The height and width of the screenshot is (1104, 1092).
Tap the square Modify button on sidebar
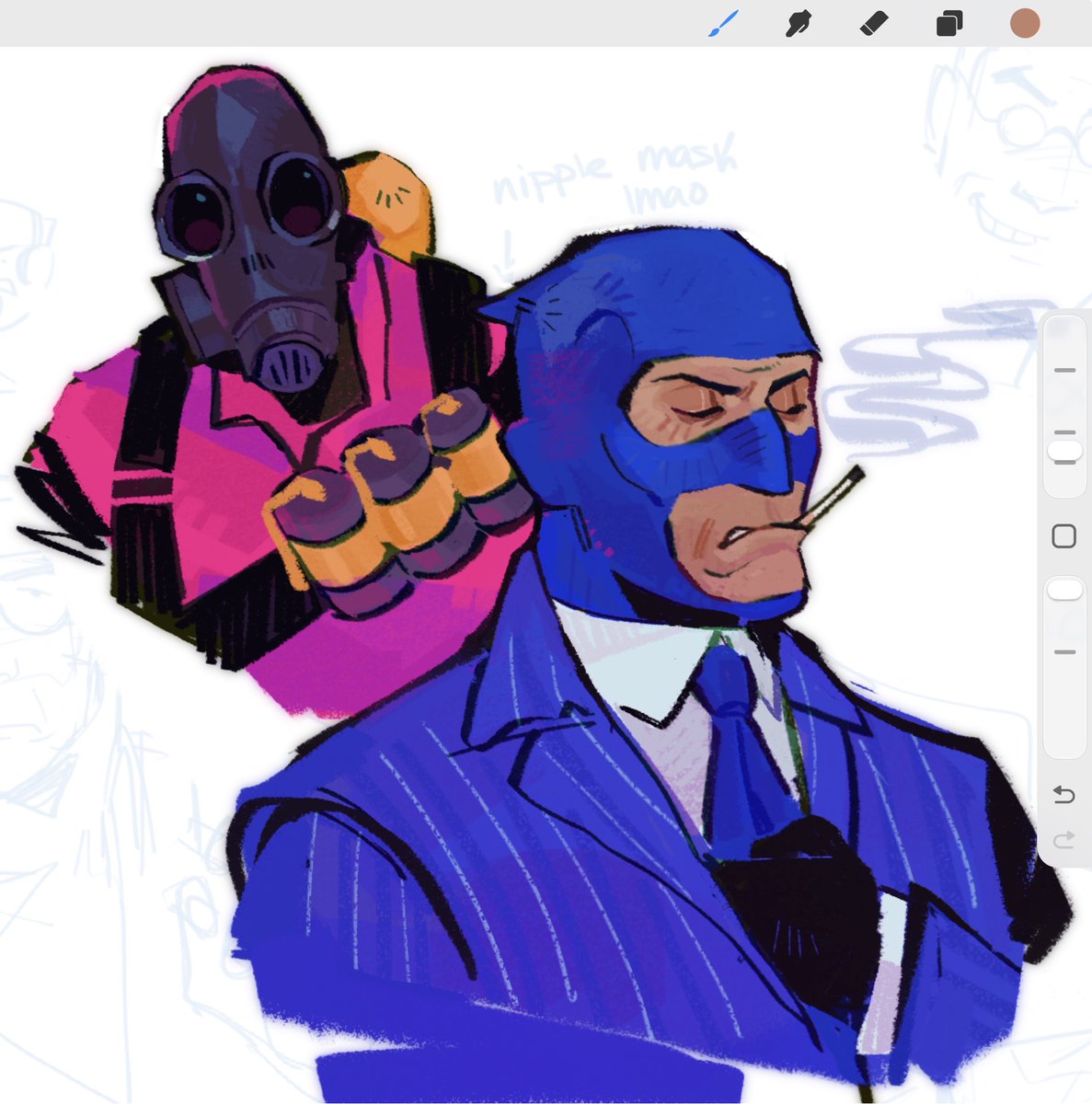click(1064, 536)
